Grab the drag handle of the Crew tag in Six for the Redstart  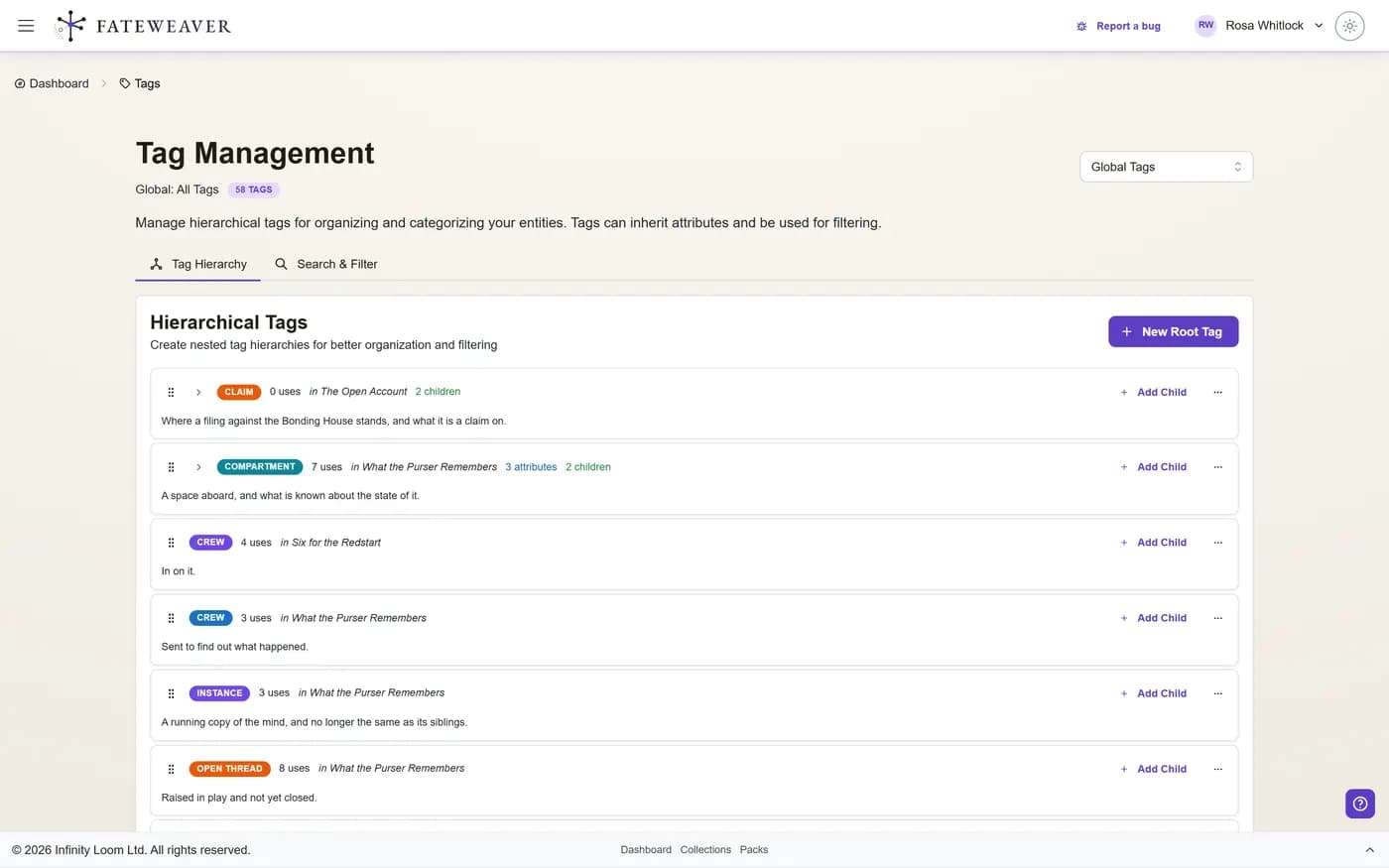click(x=171, y=543)
